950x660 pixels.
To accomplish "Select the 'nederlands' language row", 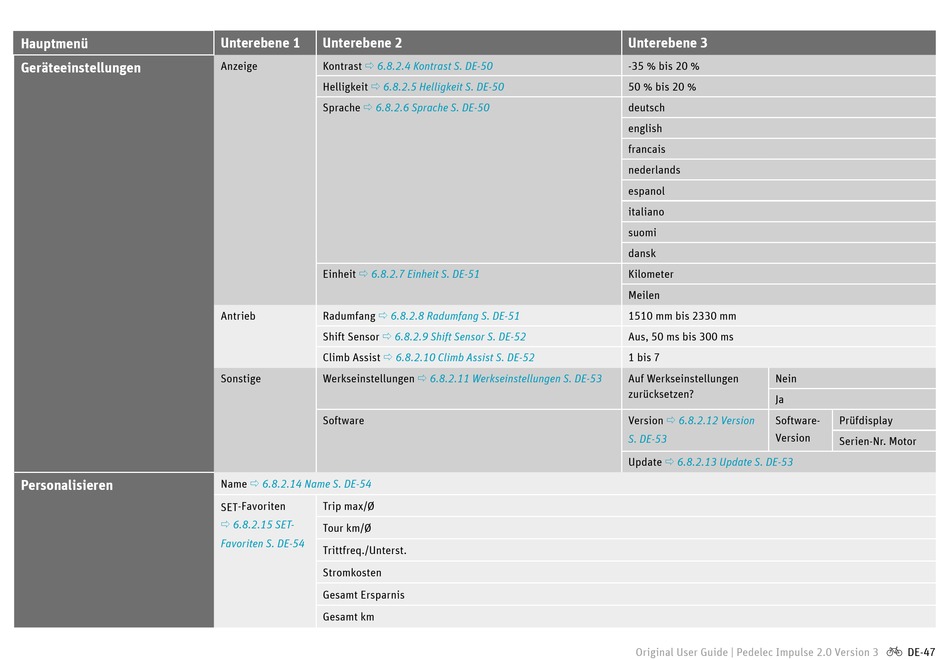I will coord(779,170).
